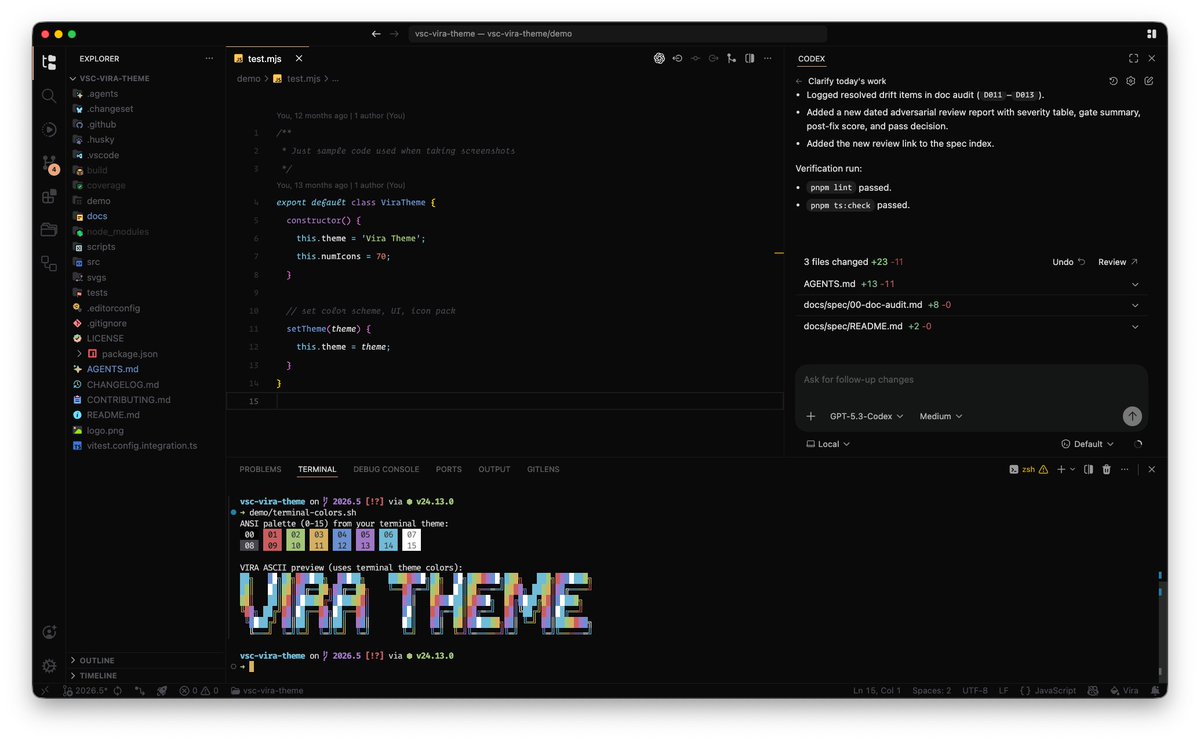Viewport: 1200px width, 741px height.
Task: Switch to the DEBUG CONSOLE tab
Action: click(x=386, y=469)
